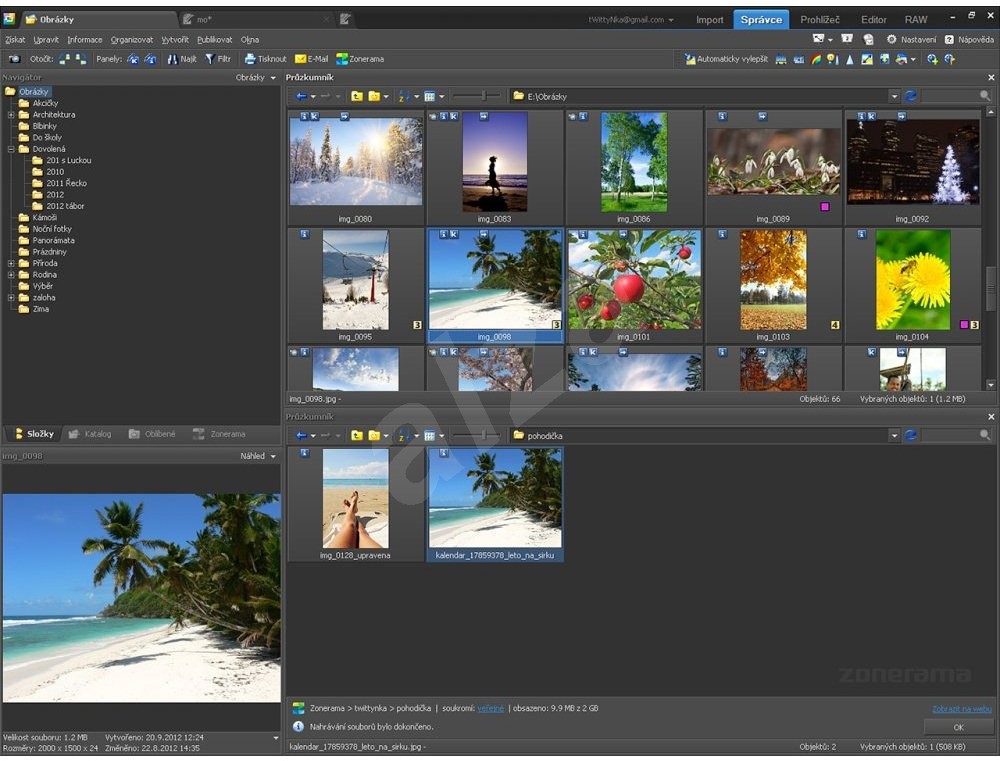Screen dimensions: 1000x761
Task: Click the camera acquire icon in toolbar
Action: tap(14, 59)
